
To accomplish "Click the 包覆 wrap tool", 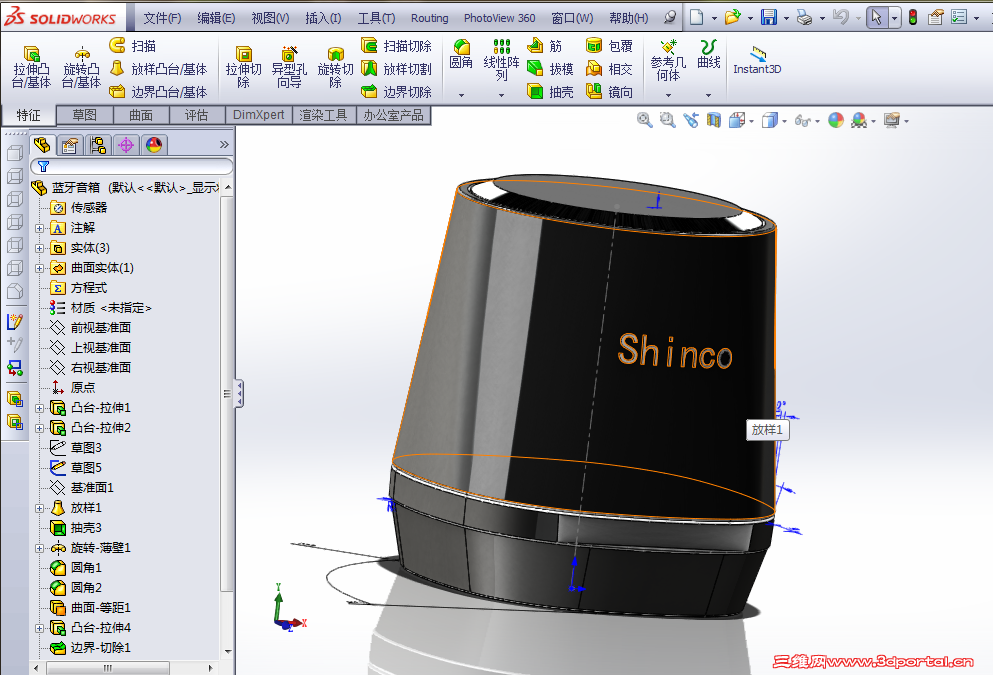I will click(x=609, y=46).
